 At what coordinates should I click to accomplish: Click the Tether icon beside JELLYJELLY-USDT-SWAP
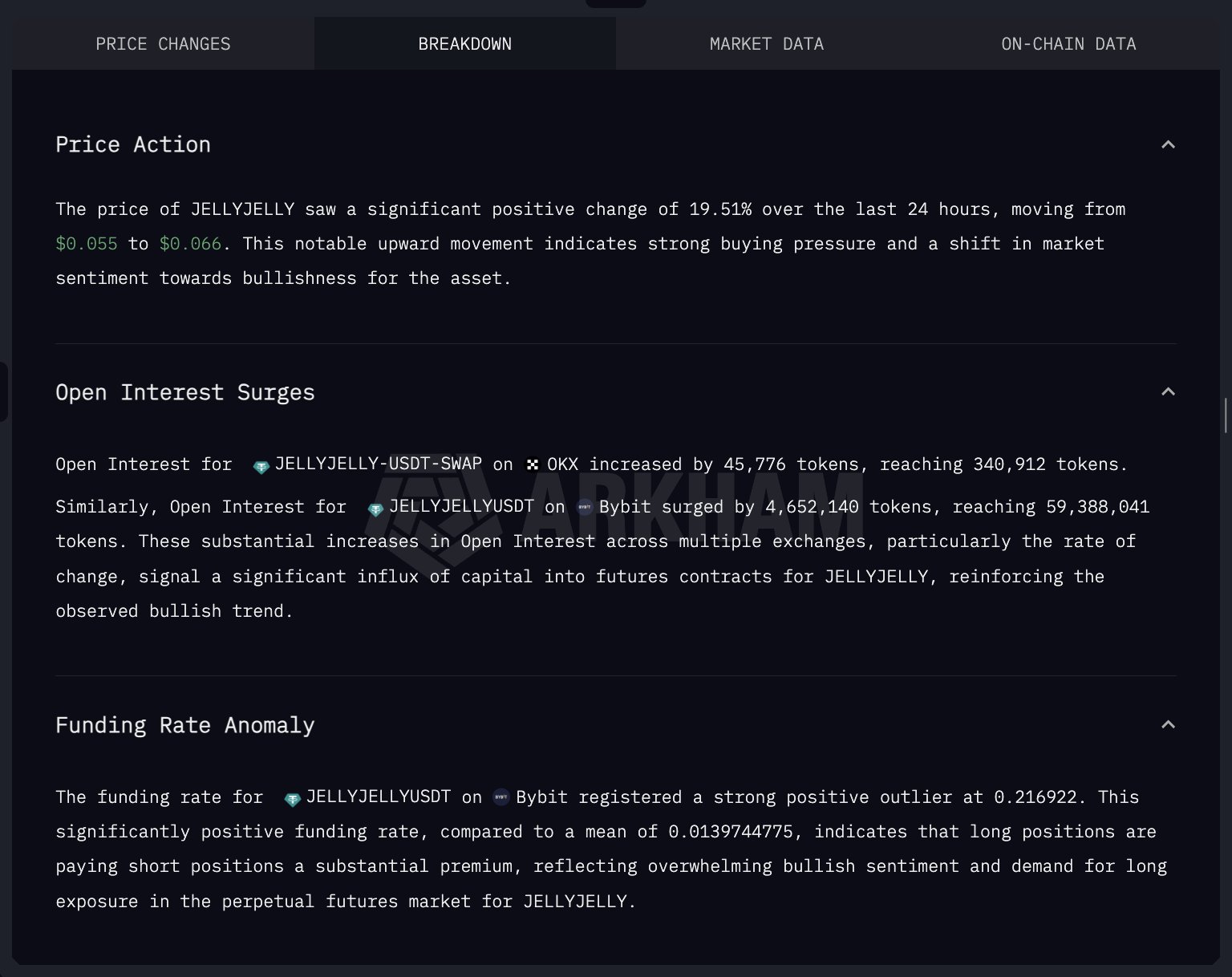click(x=261, y=467)
